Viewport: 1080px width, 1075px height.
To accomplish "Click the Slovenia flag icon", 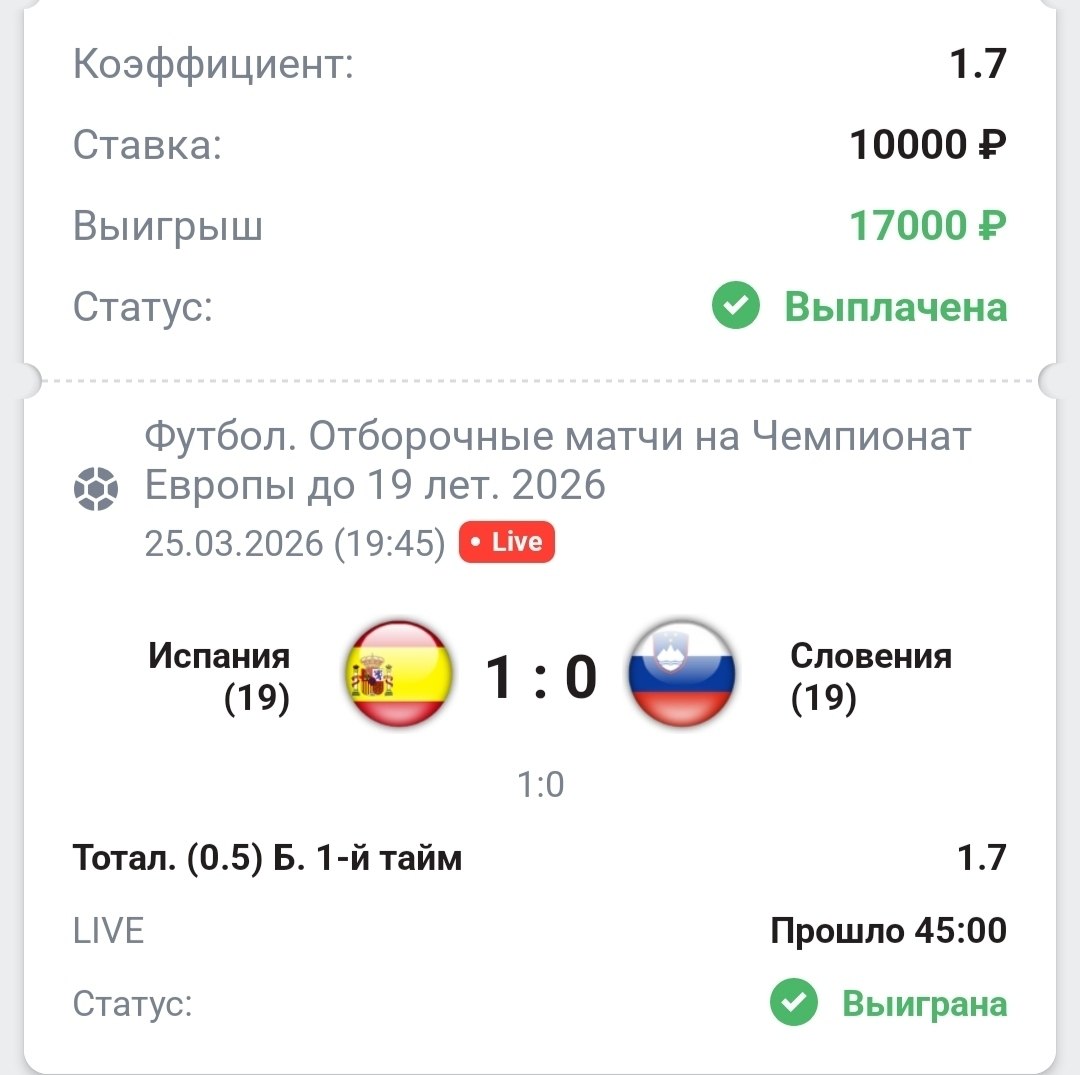I will [681, 673].
